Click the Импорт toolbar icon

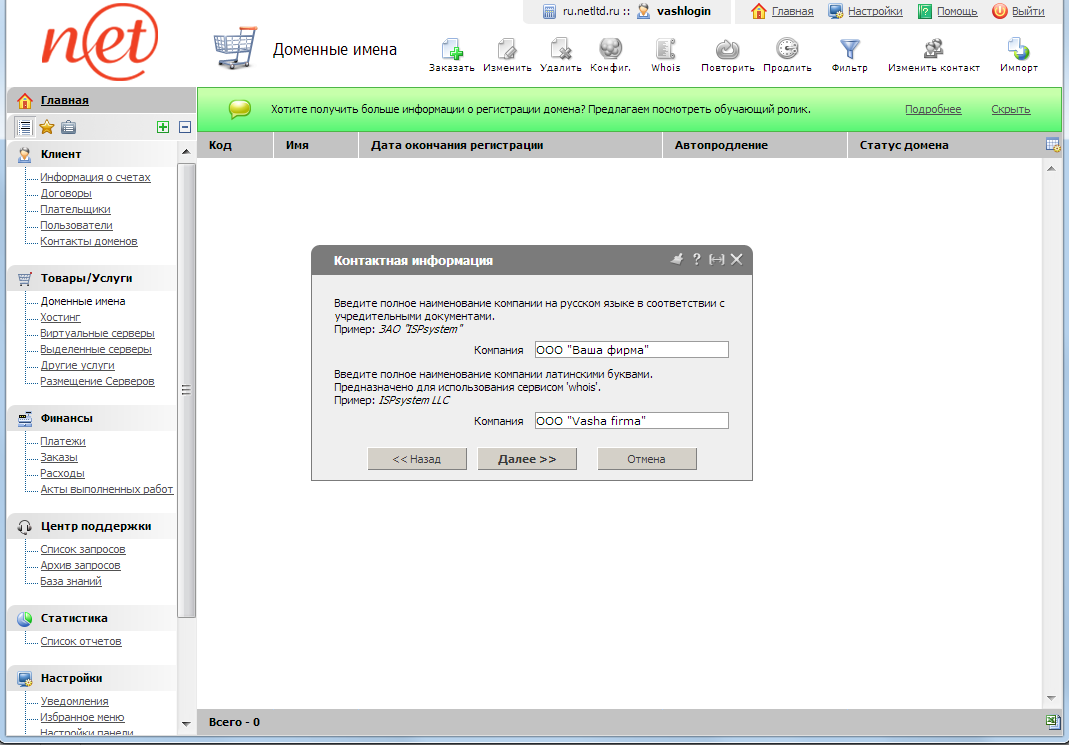coord(1018,50)
